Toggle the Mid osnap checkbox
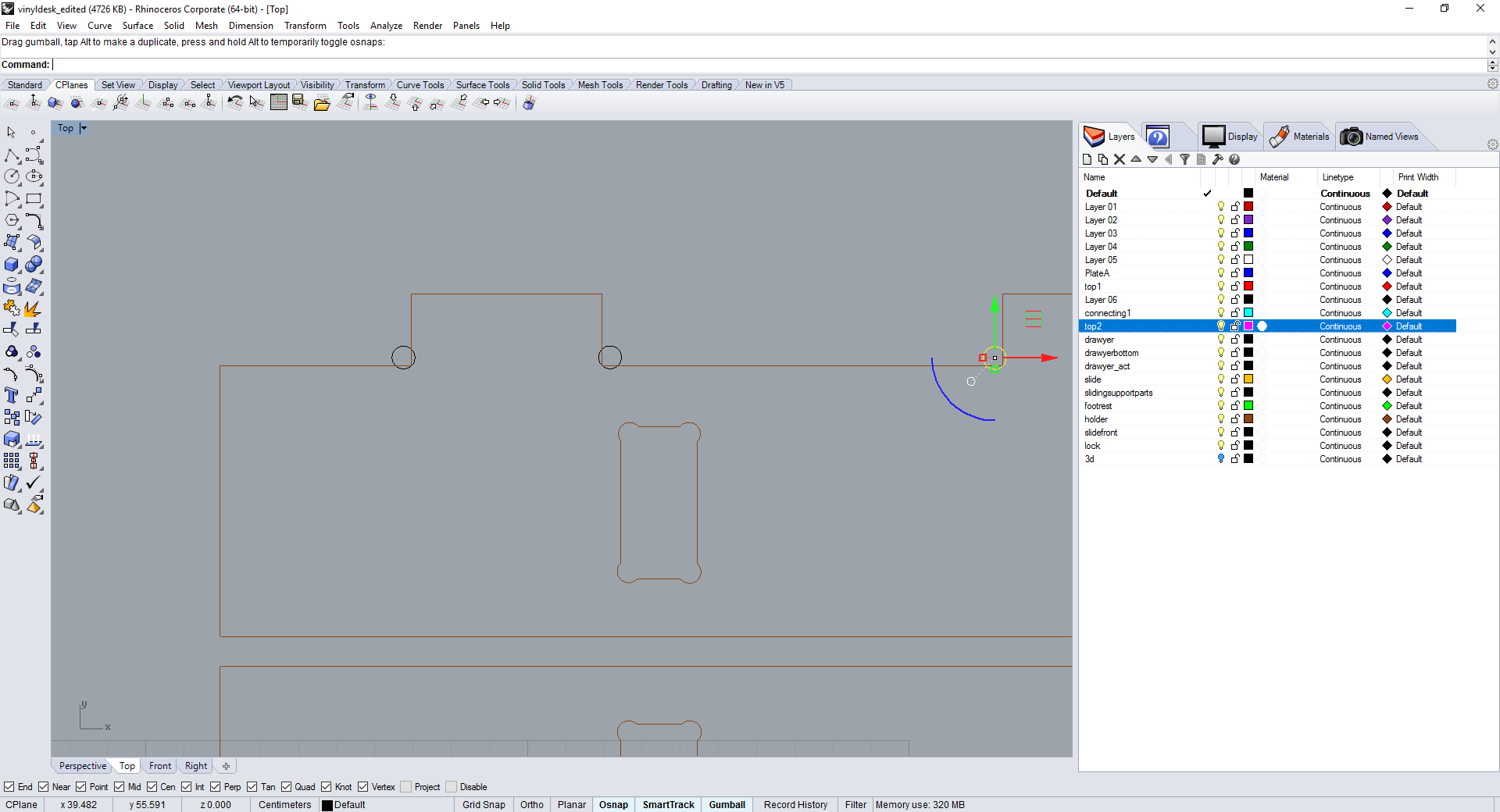 point(120,787)
